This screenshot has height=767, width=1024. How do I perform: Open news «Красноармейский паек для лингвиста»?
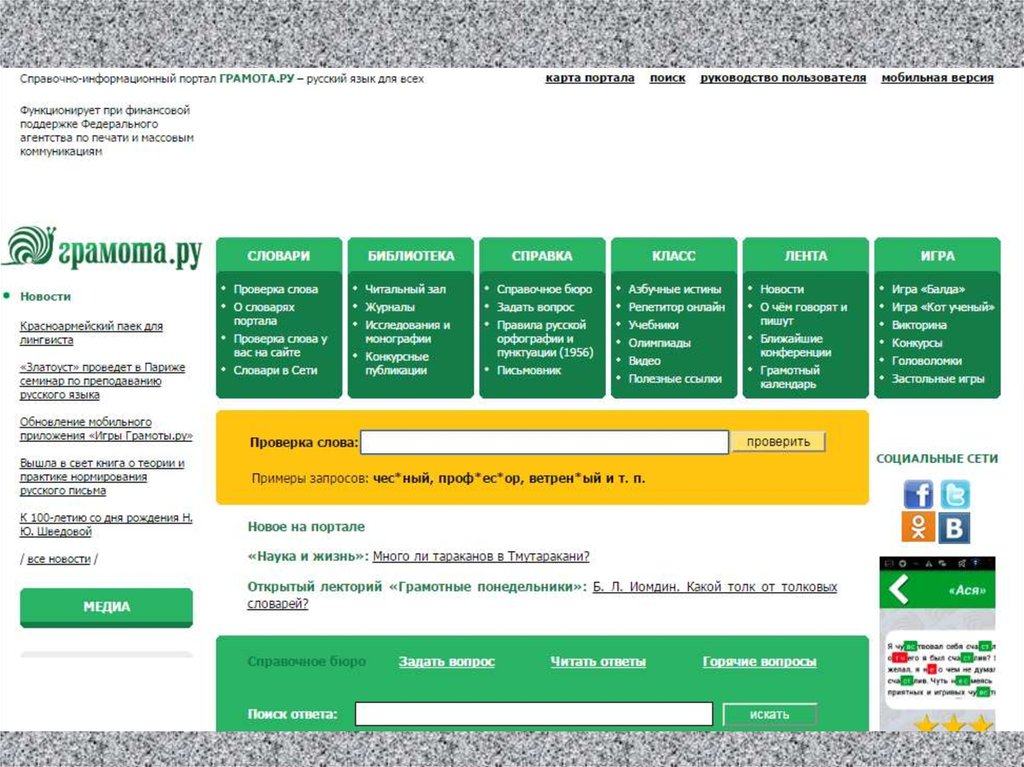coord(91,333)
